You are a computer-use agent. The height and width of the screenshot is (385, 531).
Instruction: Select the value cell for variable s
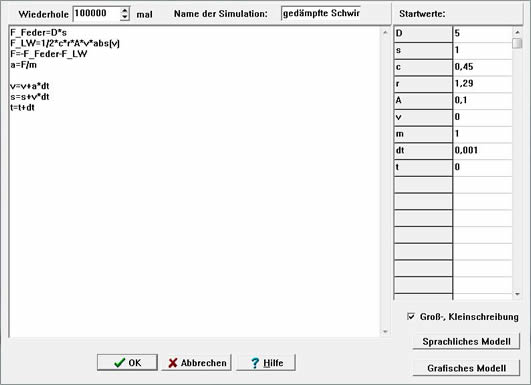(482, 50)
